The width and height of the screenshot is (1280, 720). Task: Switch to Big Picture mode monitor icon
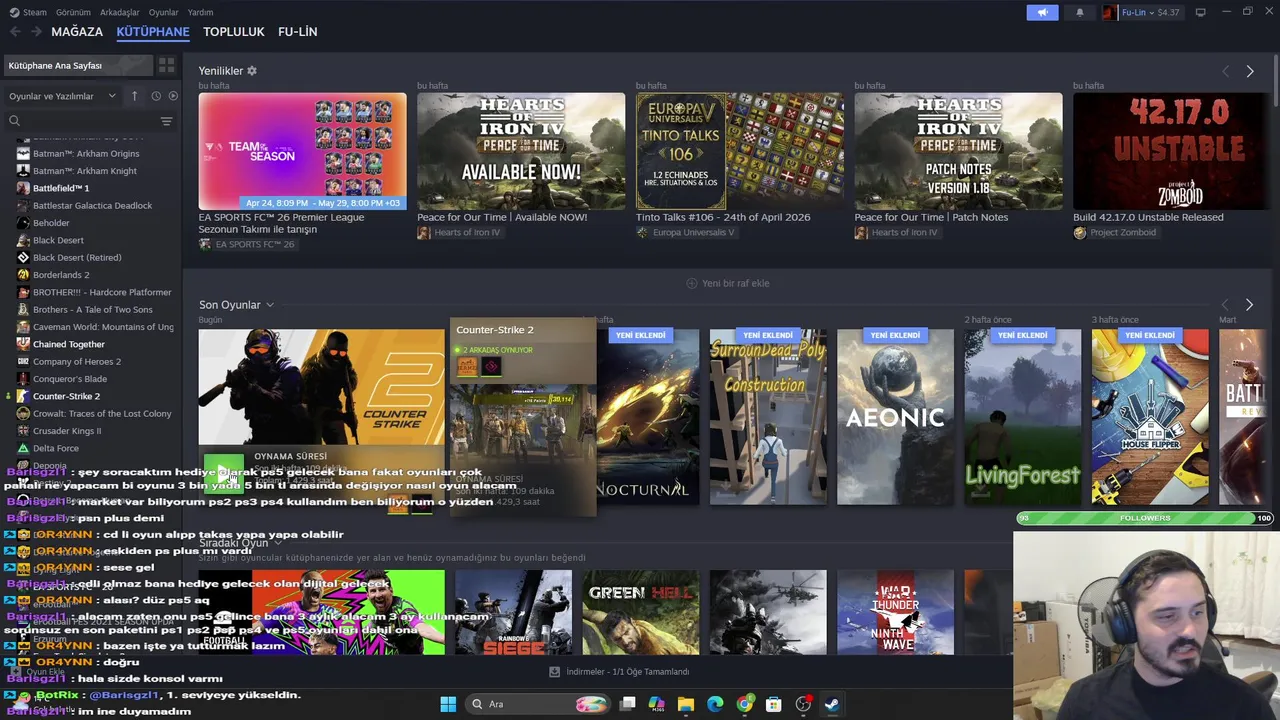coord(1200,12)
